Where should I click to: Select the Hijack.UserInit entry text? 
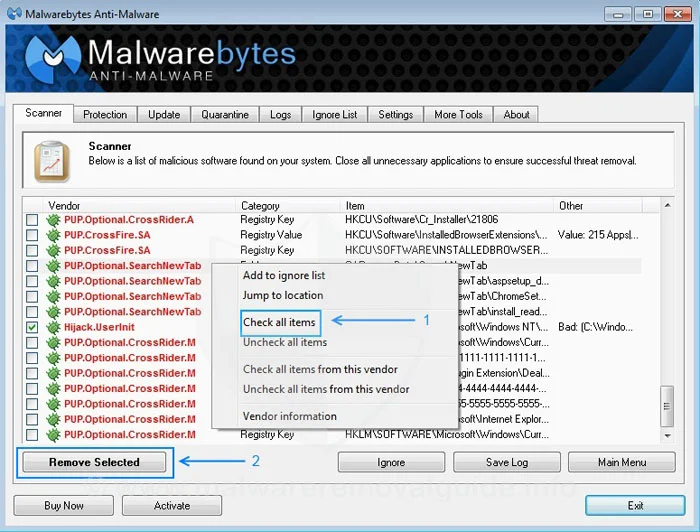99,327
